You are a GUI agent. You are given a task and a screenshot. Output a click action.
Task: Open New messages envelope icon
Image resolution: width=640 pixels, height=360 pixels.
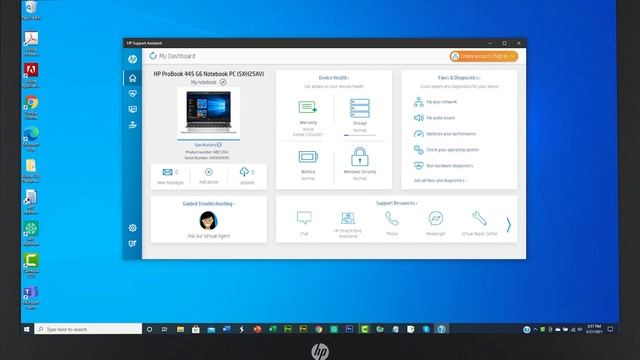[x=167, y=172]
